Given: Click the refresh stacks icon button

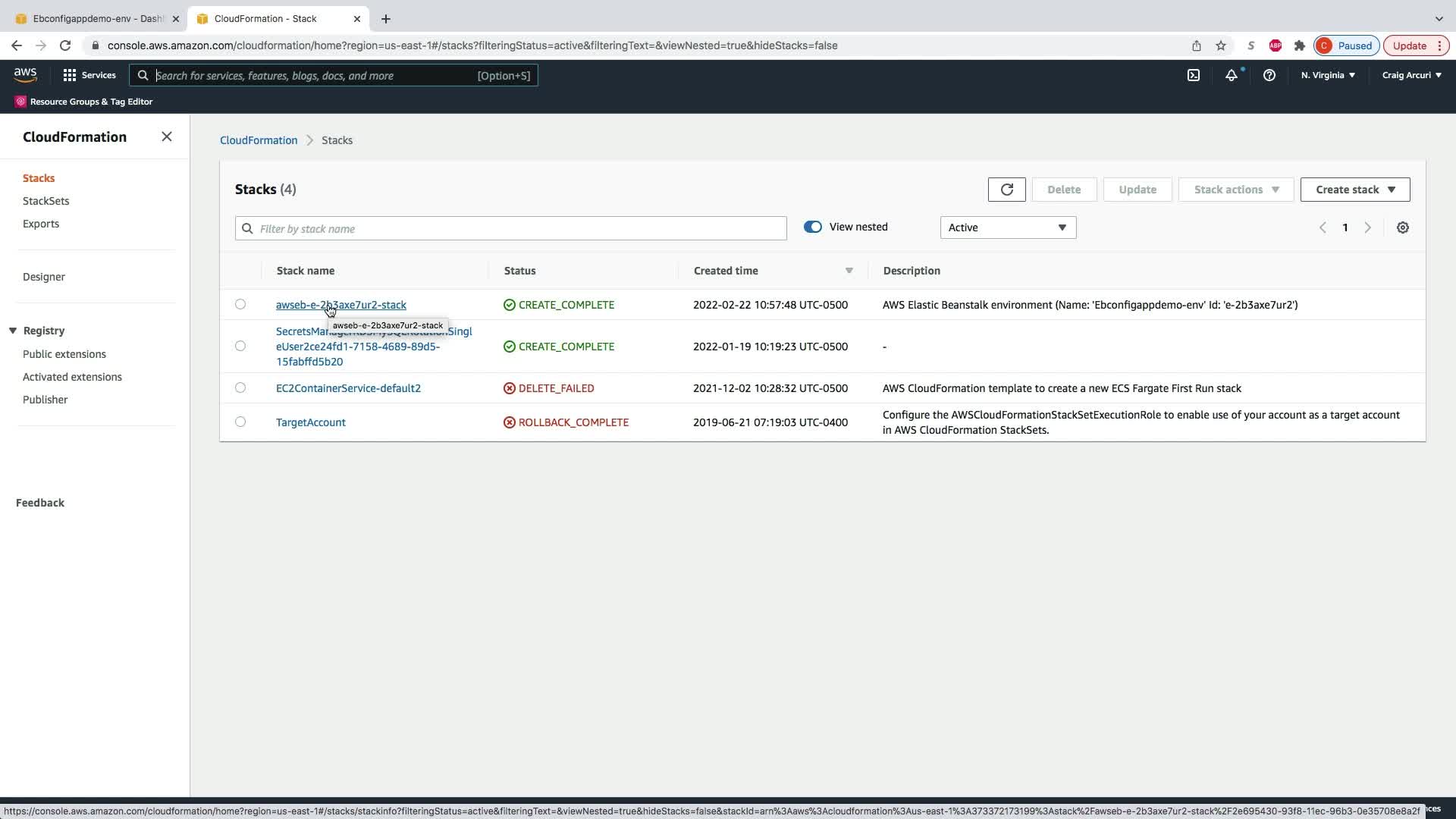Looking at the screenshot, I should coord(1006,190).
